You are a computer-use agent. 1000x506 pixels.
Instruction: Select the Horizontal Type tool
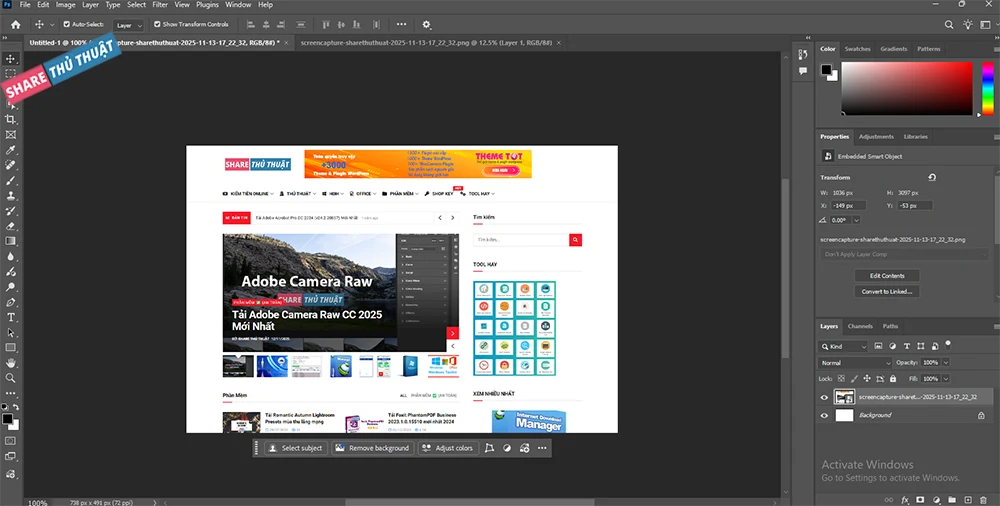10,317
